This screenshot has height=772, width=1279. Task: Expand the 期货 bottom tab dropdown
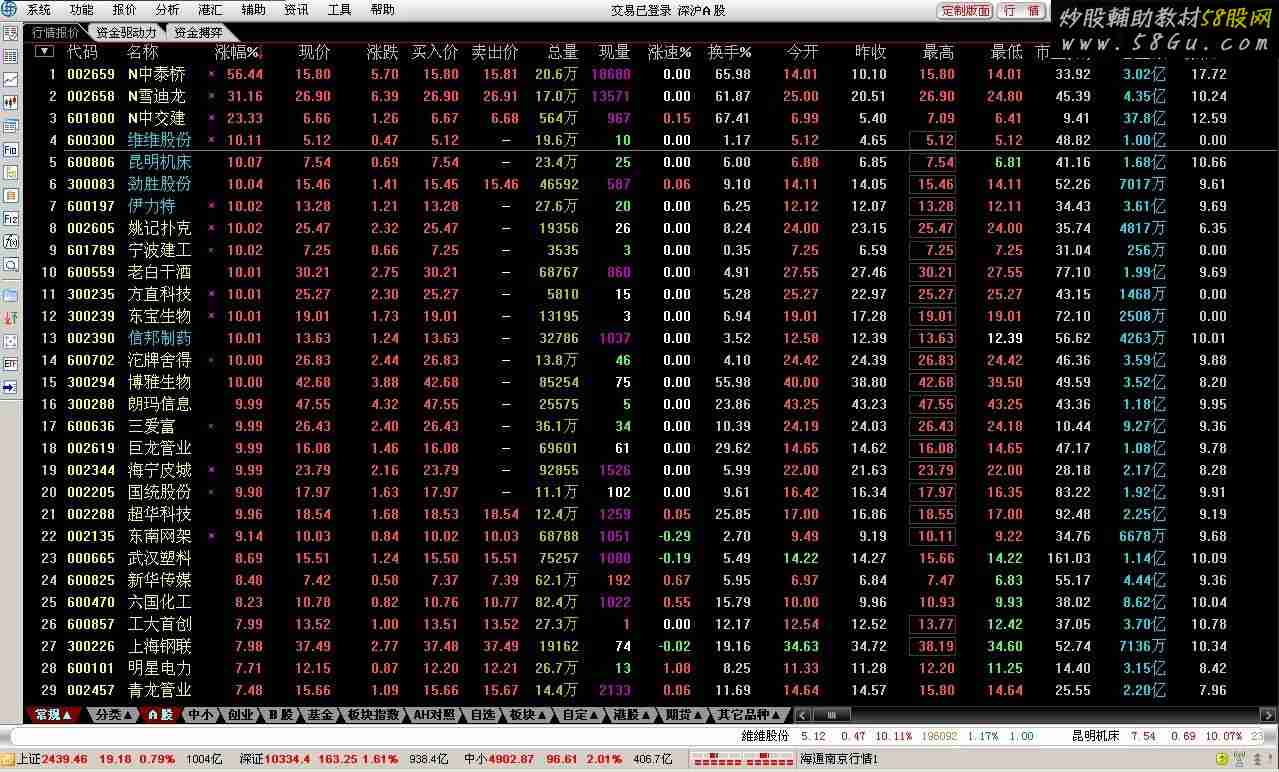(x=685, y=715)
